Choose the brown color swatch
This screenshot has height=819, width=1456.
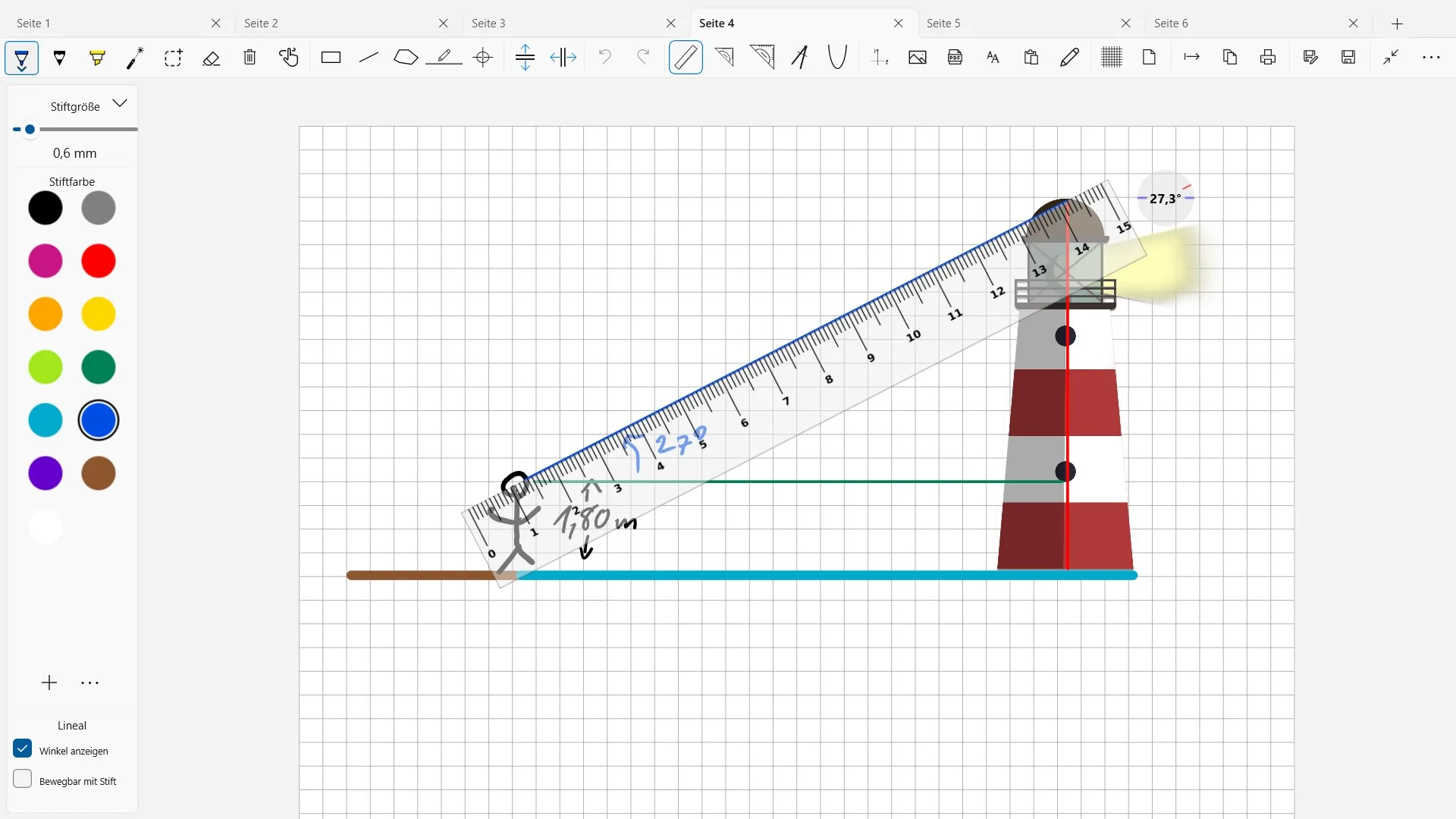pos(99,473)
